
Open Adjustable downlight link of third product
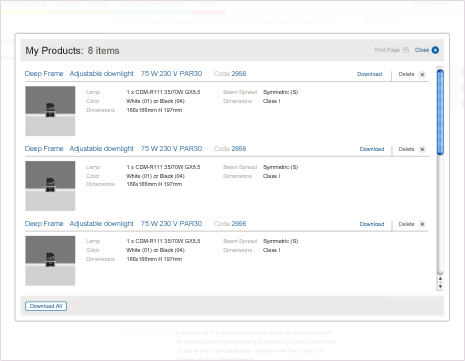(101, 224)
